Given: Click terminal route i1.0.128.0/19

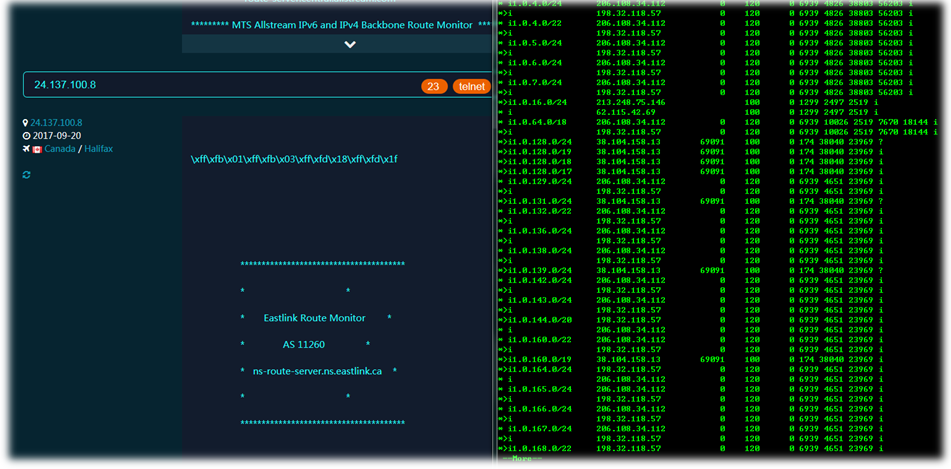Looking at the screenshot, I should [x=539, y=152].
